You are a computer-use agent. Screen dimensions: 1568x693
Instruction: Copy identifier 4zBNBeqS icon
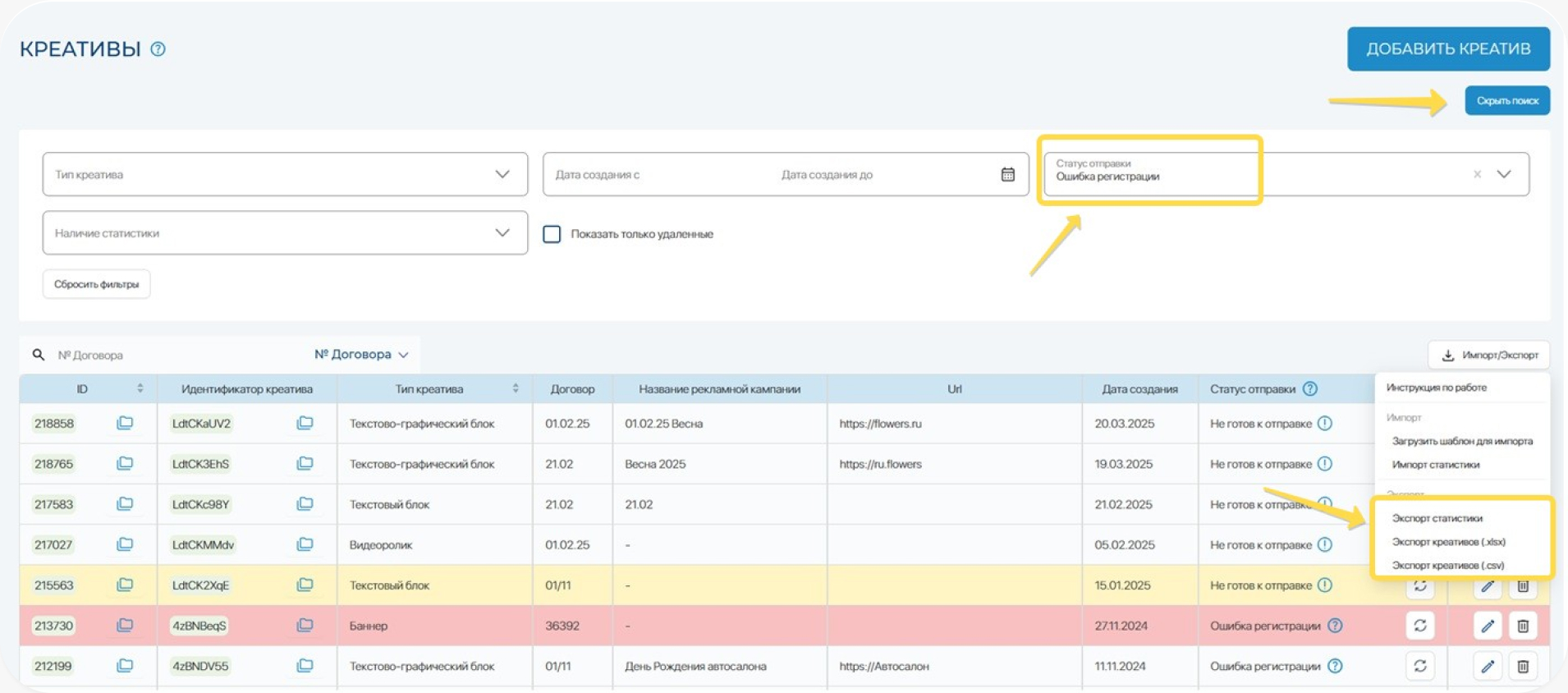(x=305, y=625)
